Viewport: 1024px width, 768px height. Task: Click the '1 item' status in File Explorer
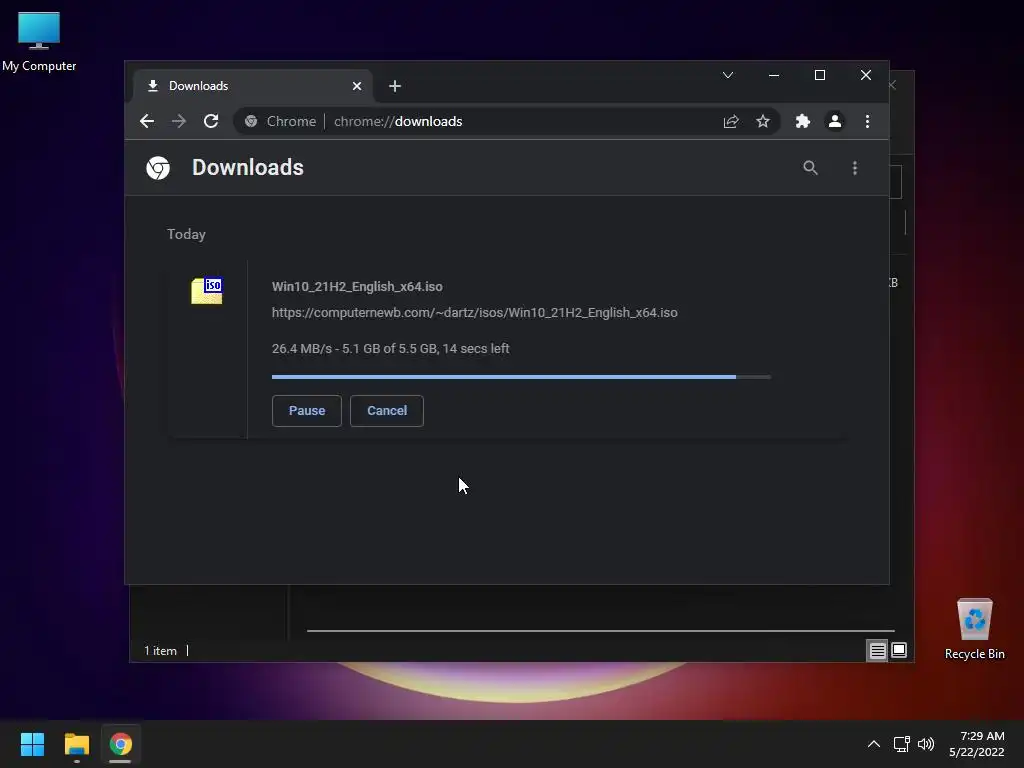tap(160, 651)
